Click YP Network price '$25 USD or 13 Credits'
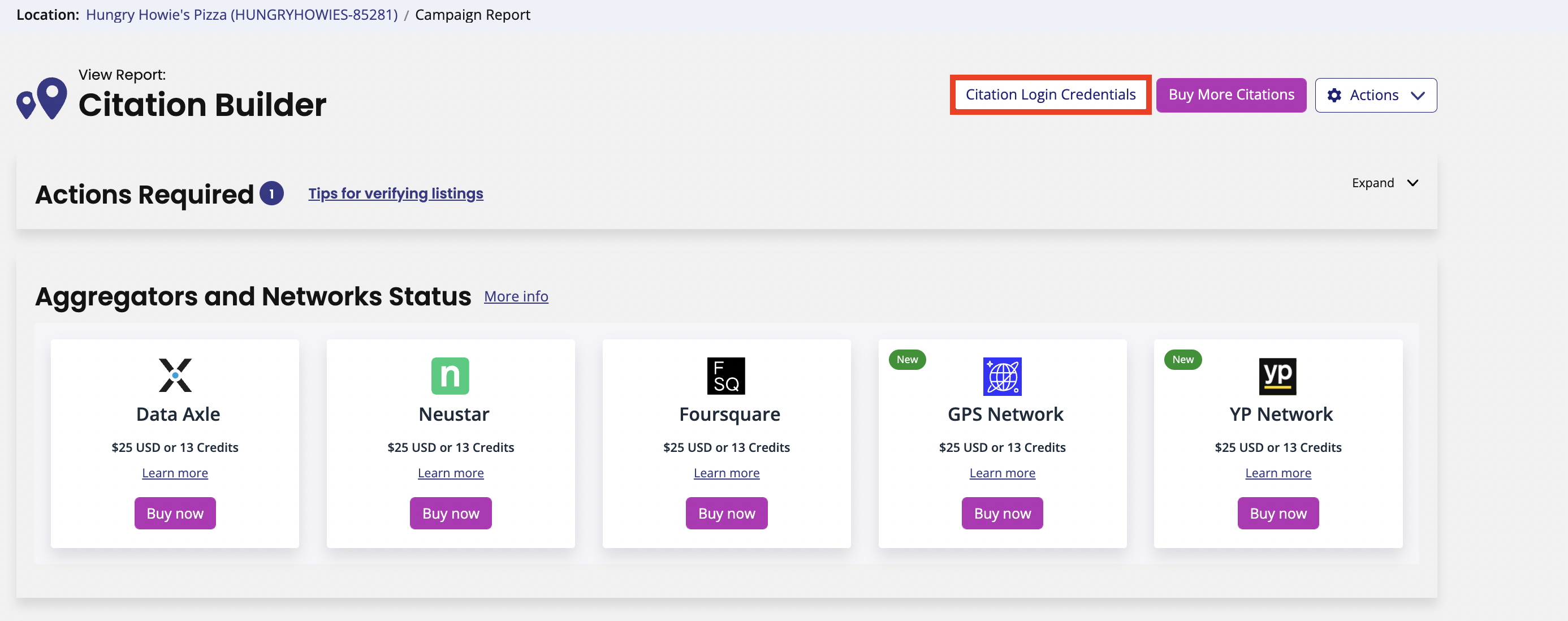Screen dimensions: 1568x621 (x=1278, y=447)
